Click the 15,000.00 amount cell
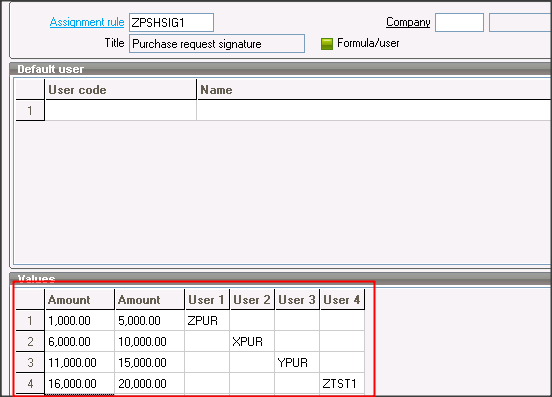The height and width of the screenshot is (397, 552). [150, 362]
